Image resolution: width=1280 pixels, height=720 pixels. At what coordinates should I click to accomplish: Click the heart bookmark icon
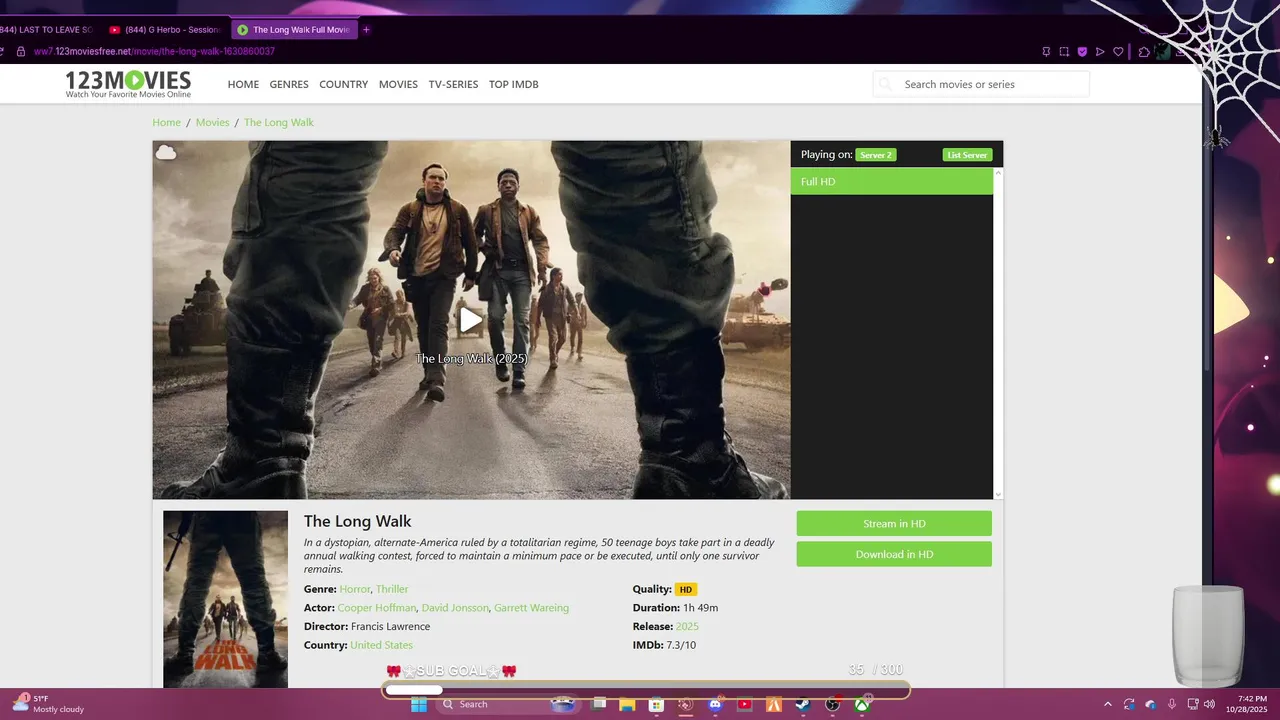click(x=1118, y=52)
